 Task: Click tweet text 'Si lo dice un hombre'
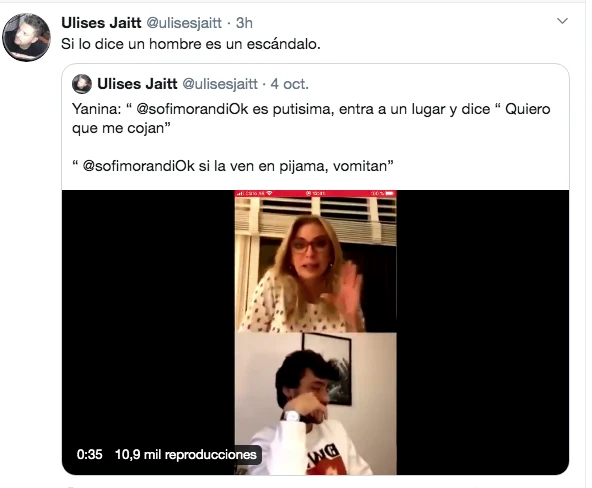[x=133, y=44]
